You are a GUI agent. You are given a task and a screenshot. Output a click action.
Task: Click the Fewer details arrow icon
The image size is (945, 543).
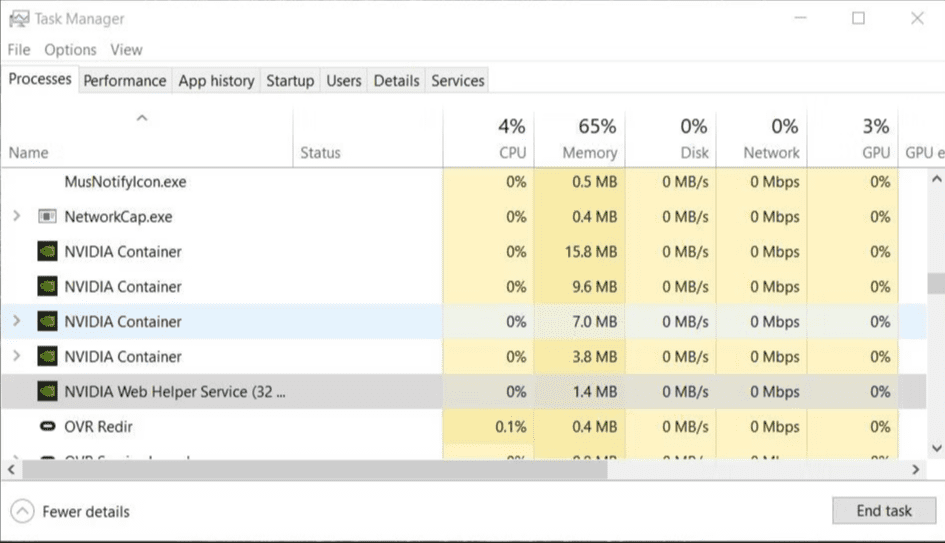click(x=22, y=511)
